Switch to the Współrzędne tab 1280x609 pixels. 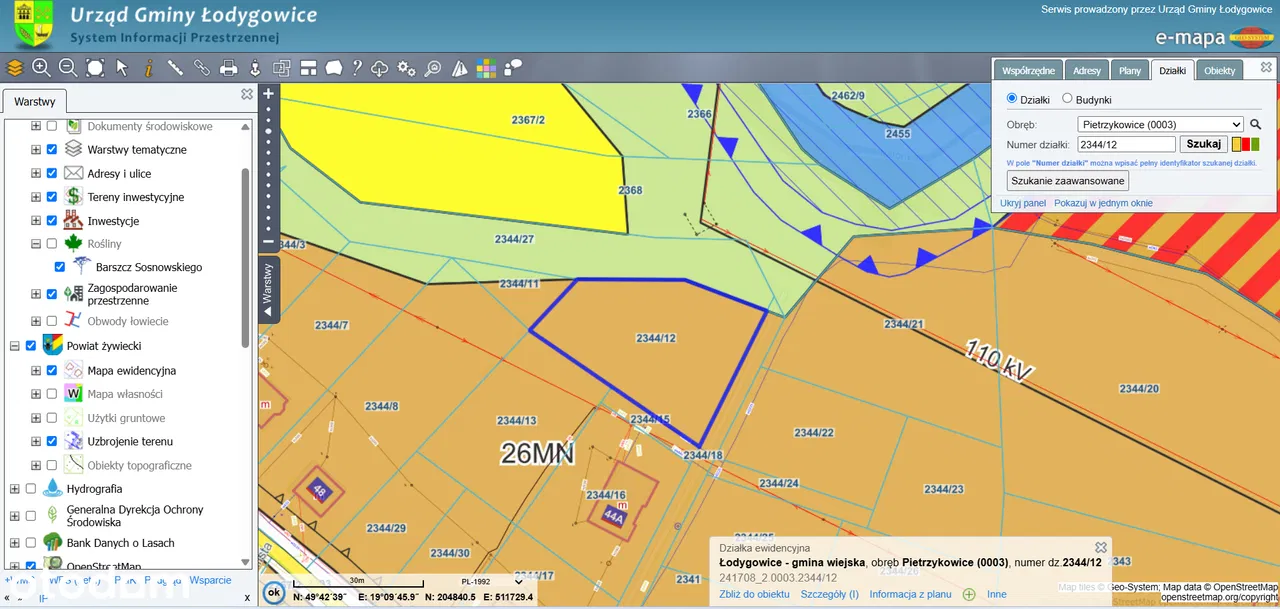(1027, 71)
